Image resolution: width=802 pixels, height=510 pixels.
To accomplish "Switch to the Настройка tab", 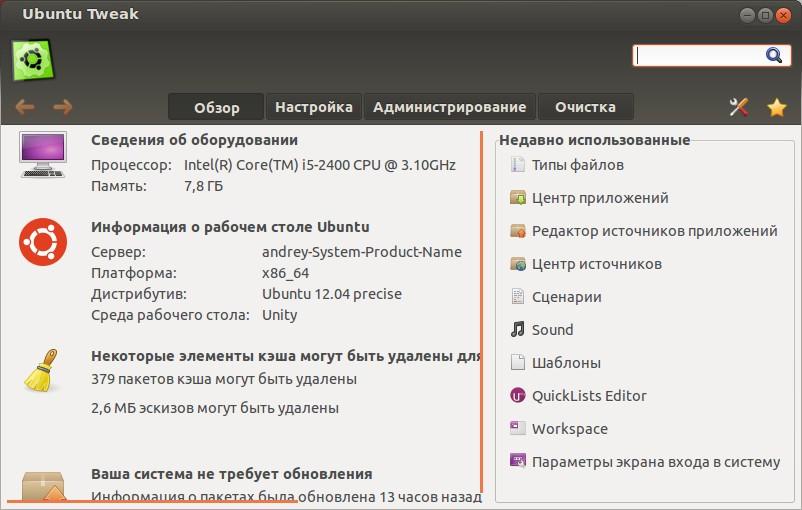I will [x=314, y=107].
